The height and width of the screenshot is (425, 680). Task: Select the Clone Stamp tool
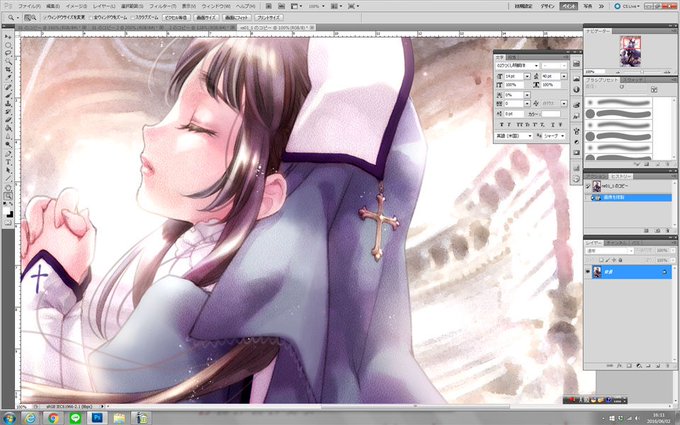coord(8,104)
